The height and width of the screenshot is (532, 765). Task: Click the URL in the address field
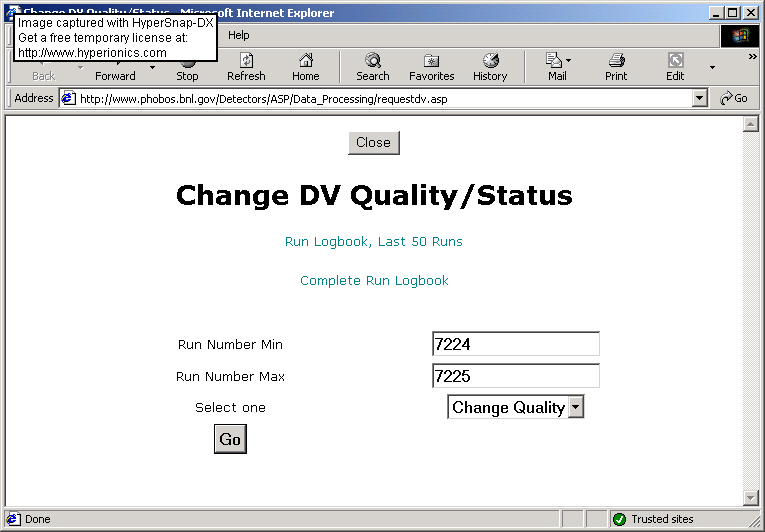point(263,99)
